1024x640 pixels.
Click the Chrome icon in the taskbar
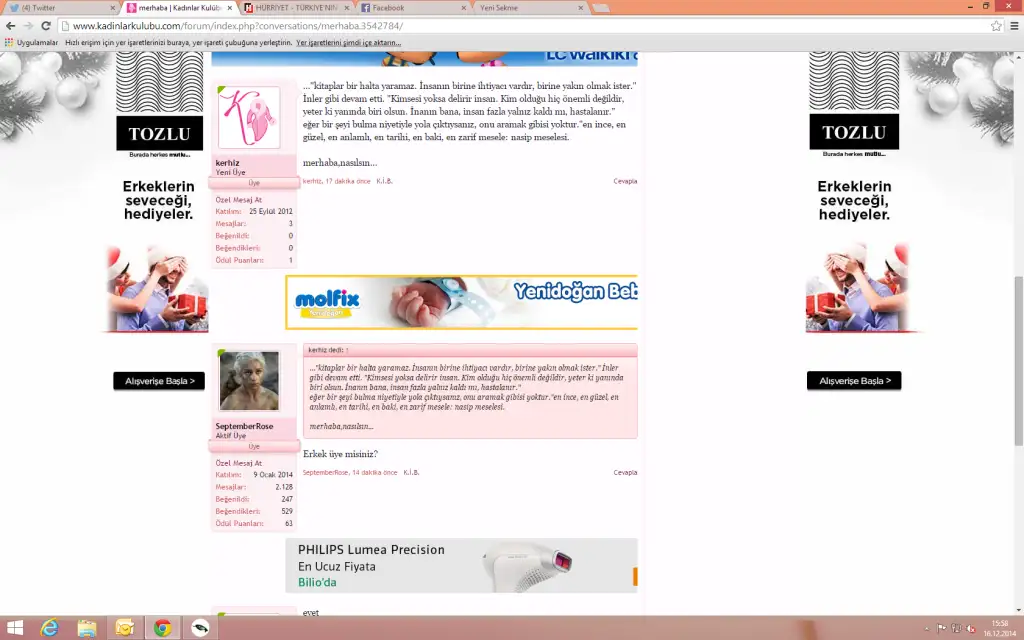(x=162, y=628)
